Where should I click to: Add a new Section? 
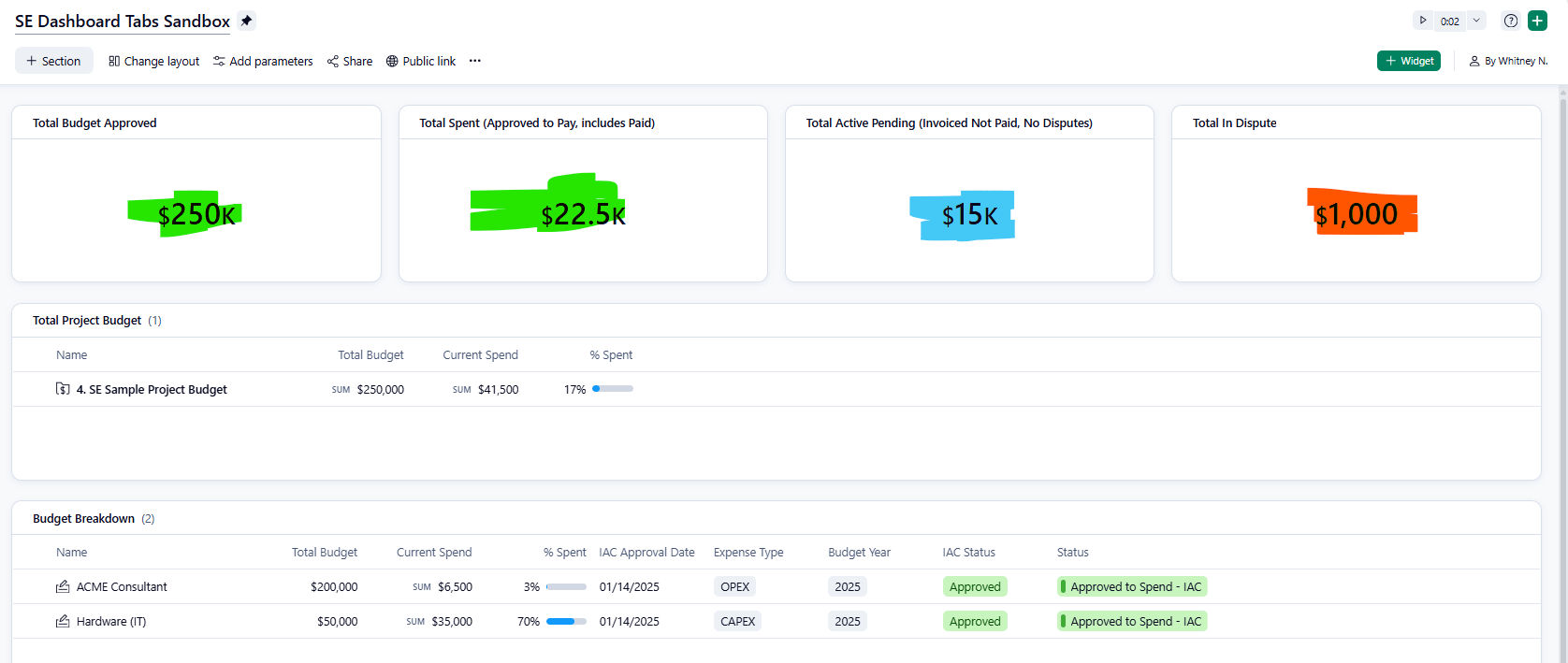coord(53,61)
